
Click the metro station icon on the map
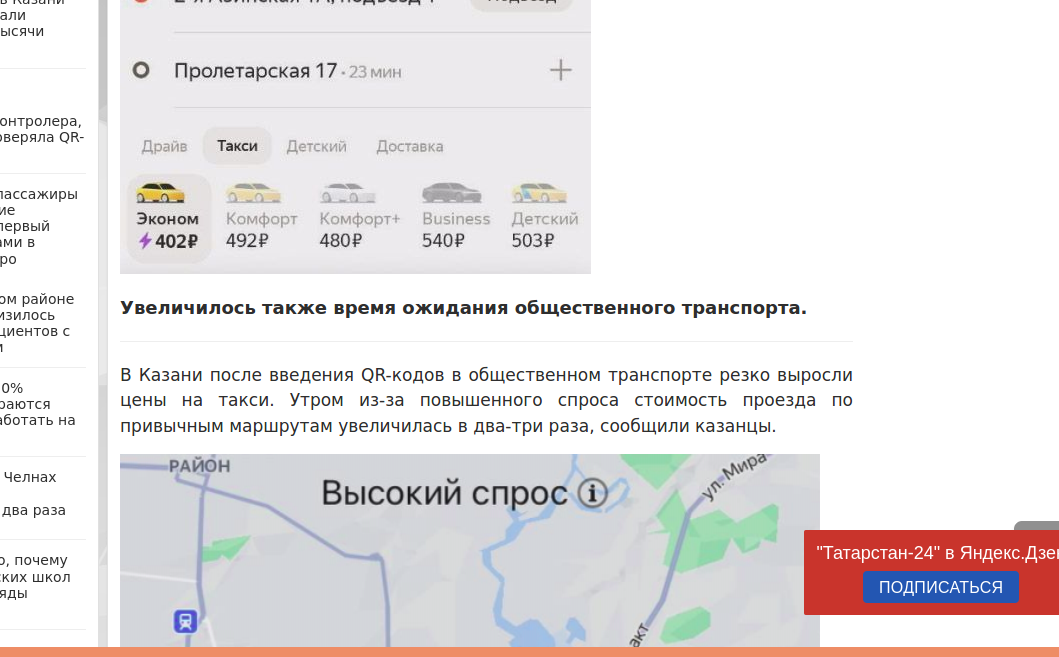coord(184,621)
